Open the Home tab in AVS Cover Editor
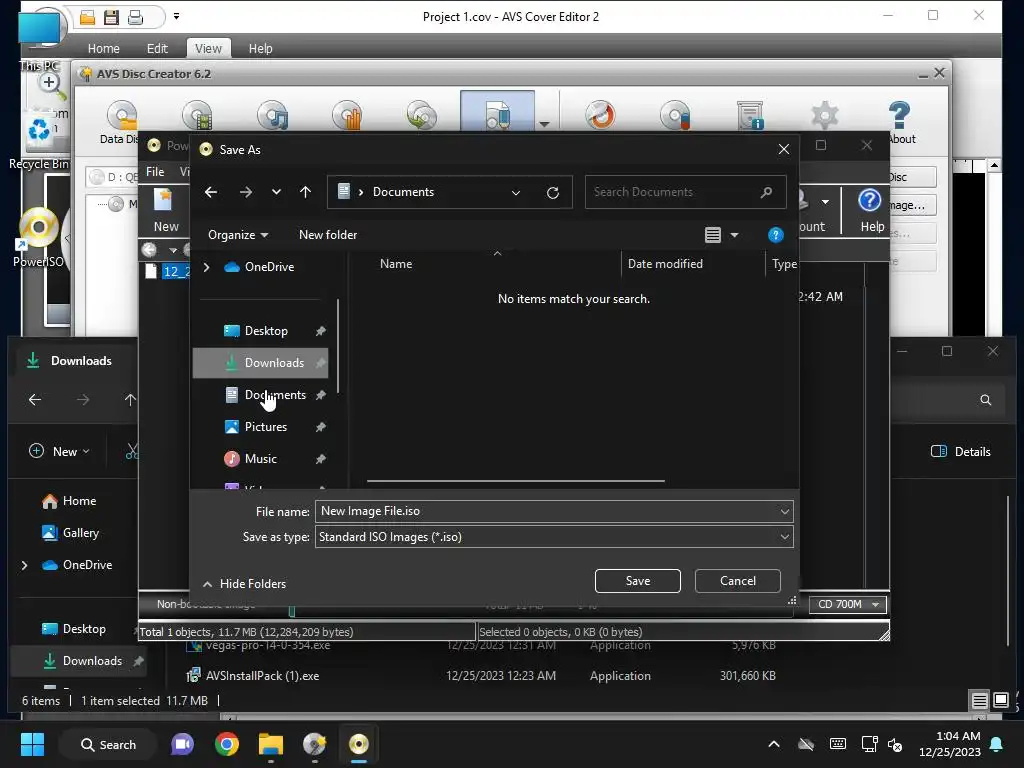Viewport: 1024px width, 768px height. 103,48
